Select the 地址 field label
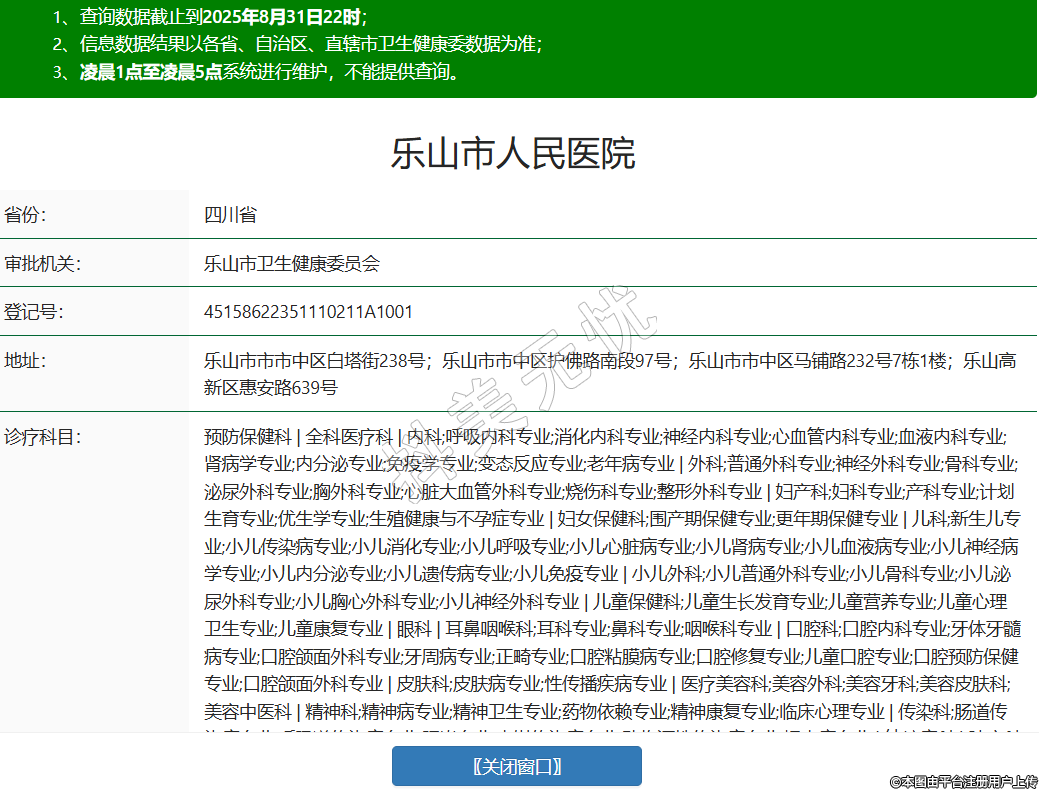1039x789 pixels. [25, 361]
